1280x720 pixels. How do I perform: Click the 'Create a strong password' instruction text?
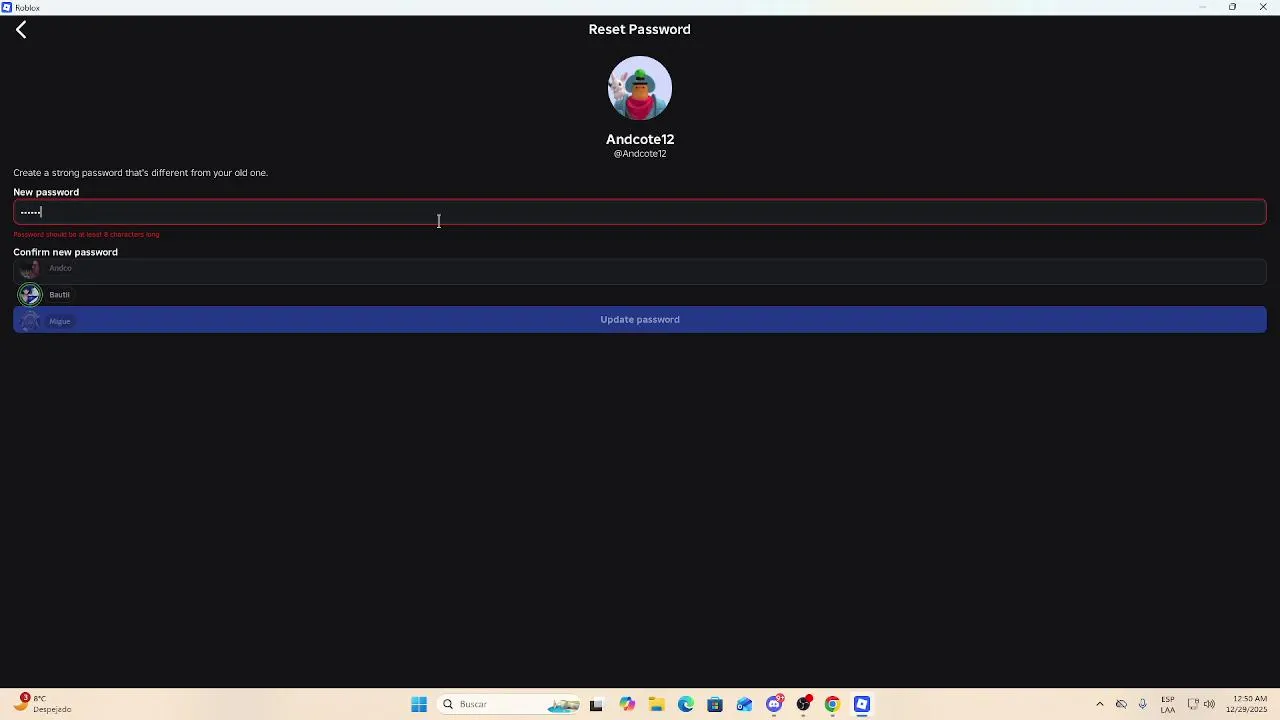(x=140, y=173)
